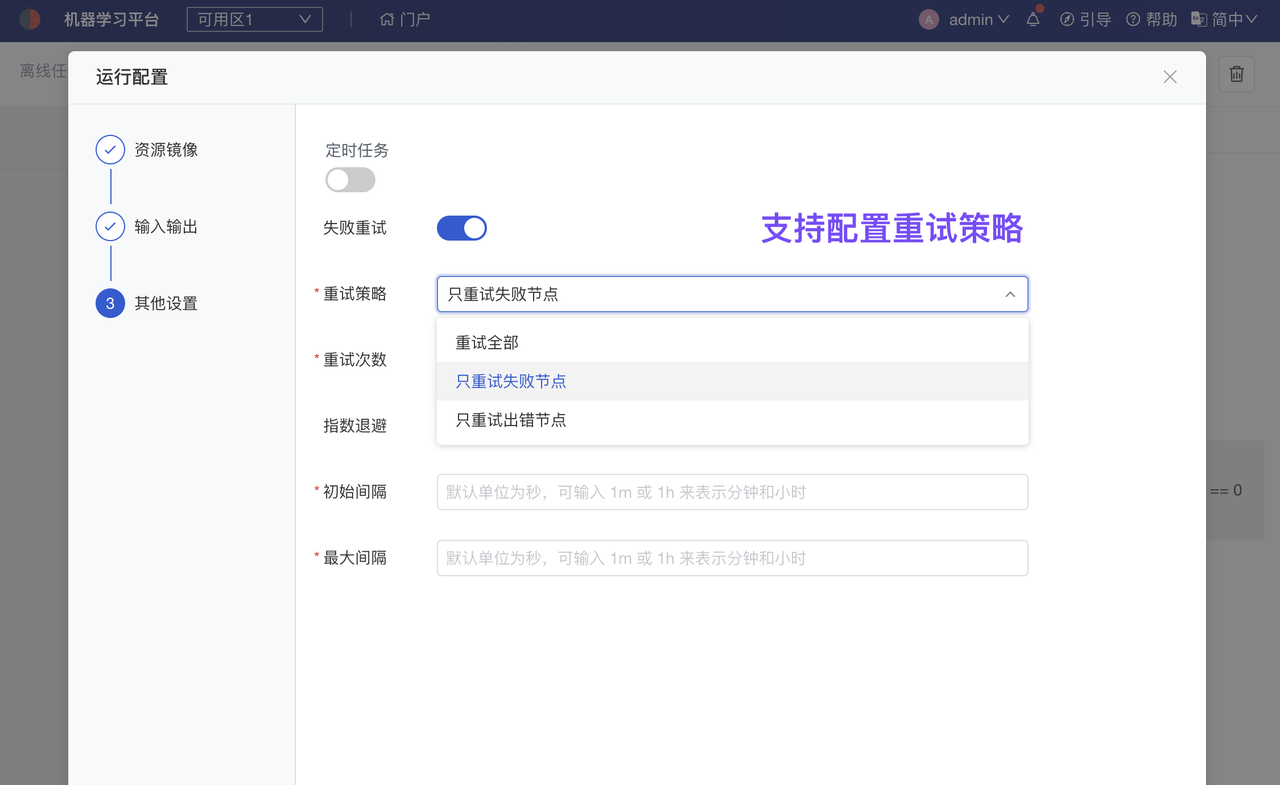Open the 引导 guide
Screen dimensions: 1280x785
click(1085, 19)
